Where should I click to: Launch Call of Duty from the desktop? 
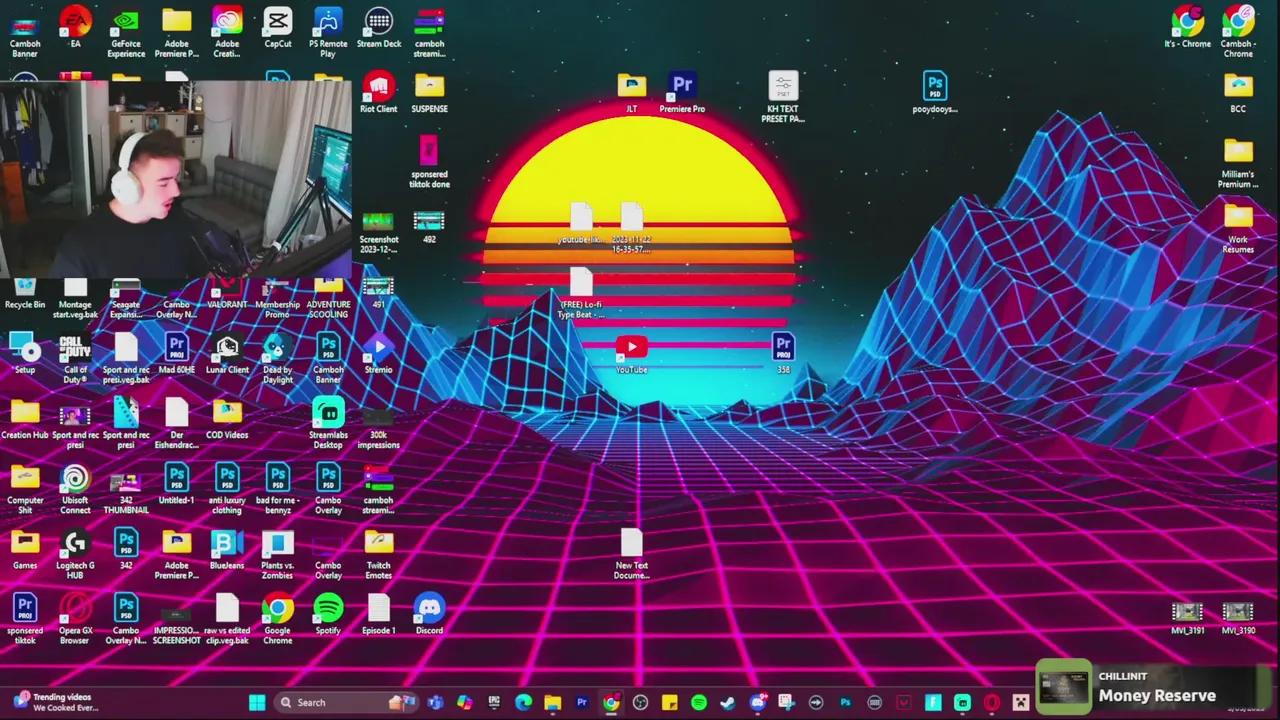tap(75, 358)
